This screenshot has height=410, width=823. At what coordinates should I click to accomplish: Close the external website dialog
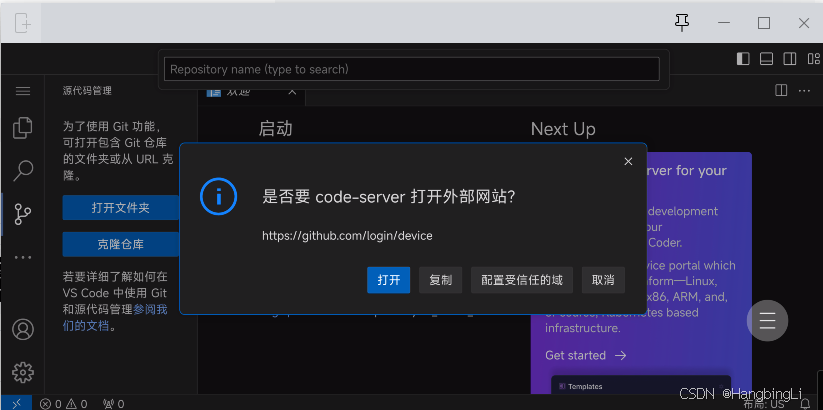pos(628,162)
